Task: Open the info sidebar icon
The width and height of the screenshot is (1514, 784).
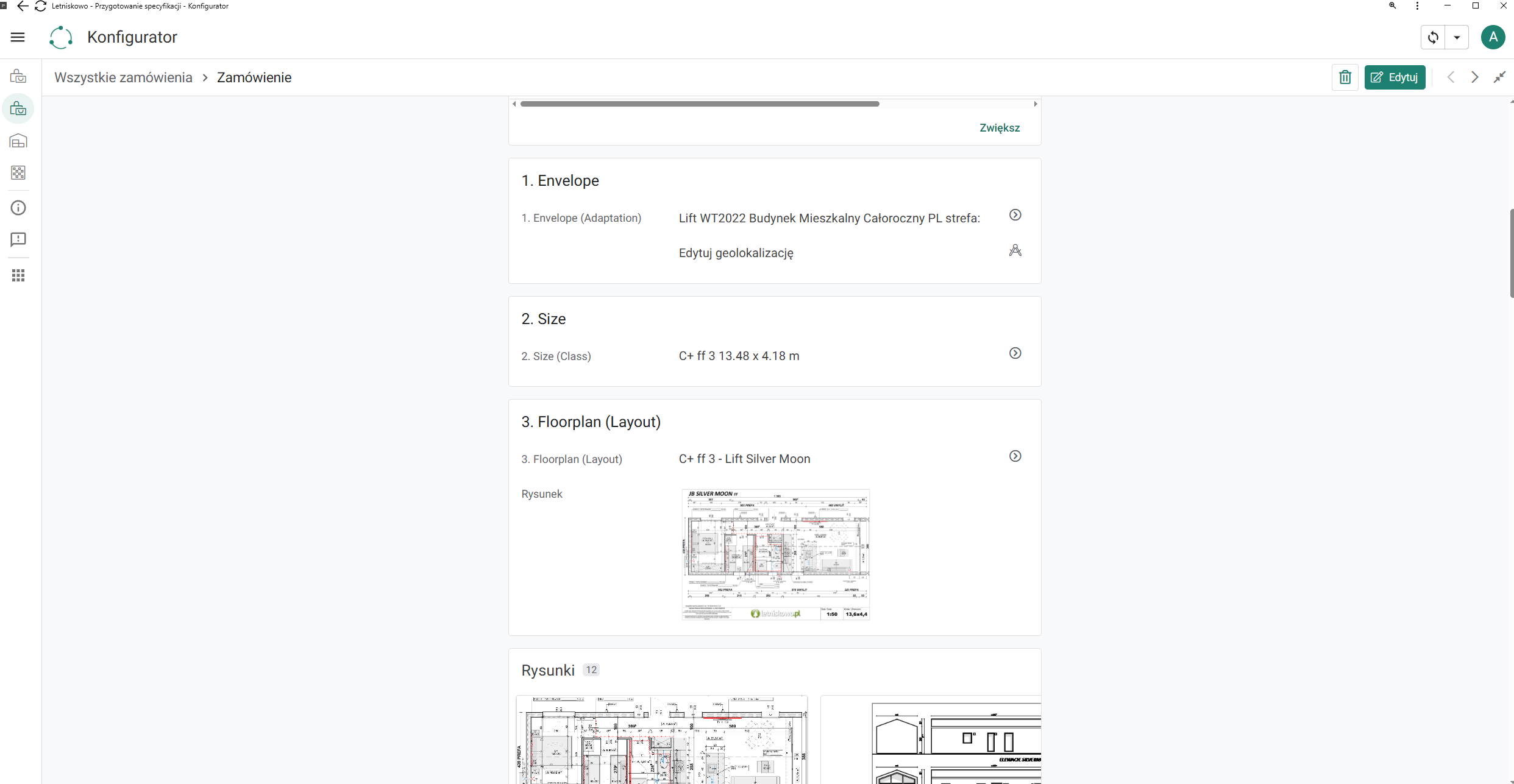Action: 18,208
